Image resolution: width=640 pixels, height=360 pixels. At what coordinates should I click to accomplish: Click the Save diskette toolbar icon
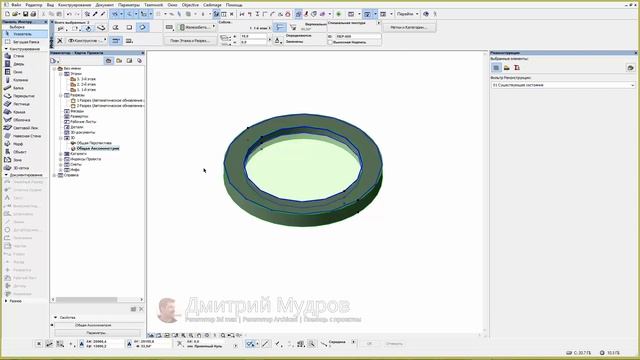[25, 14]
